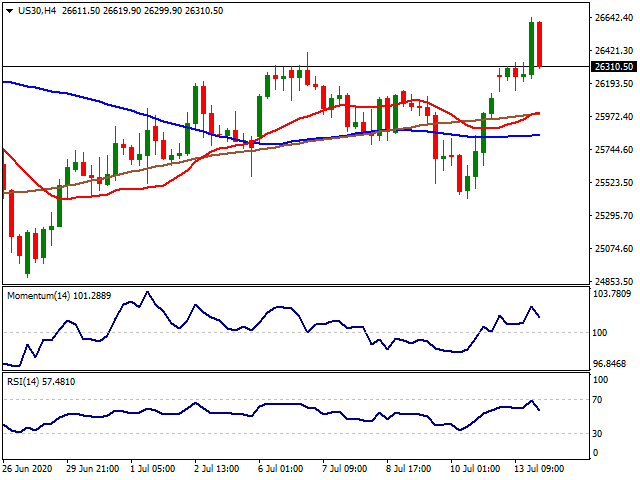The height and width of the screenshot is (480, 640).
Task: Click price scale value 26193.50
Action: (614, 84)
